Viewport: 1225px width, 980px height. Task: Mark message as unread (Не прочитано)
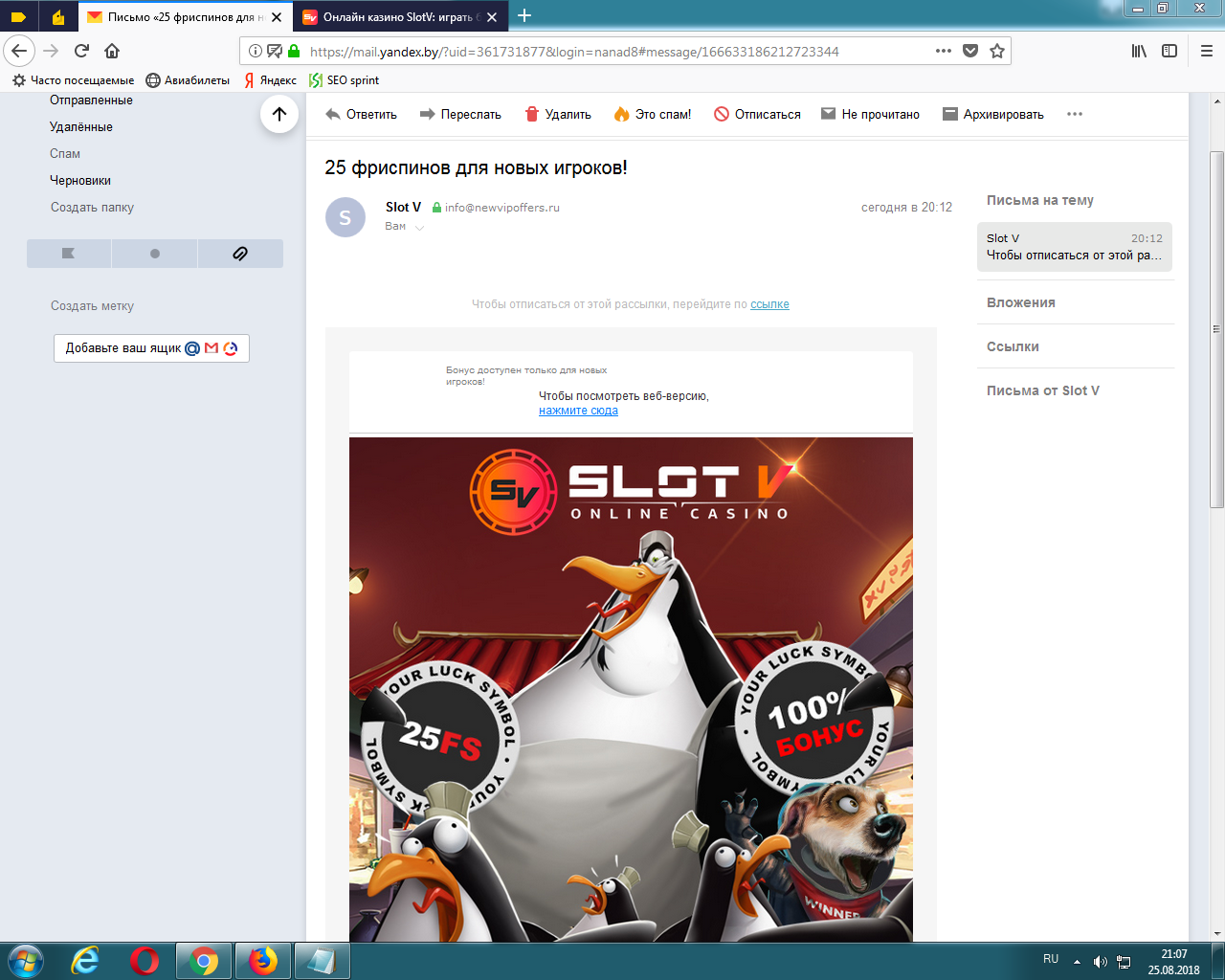[x=870, y=114]
